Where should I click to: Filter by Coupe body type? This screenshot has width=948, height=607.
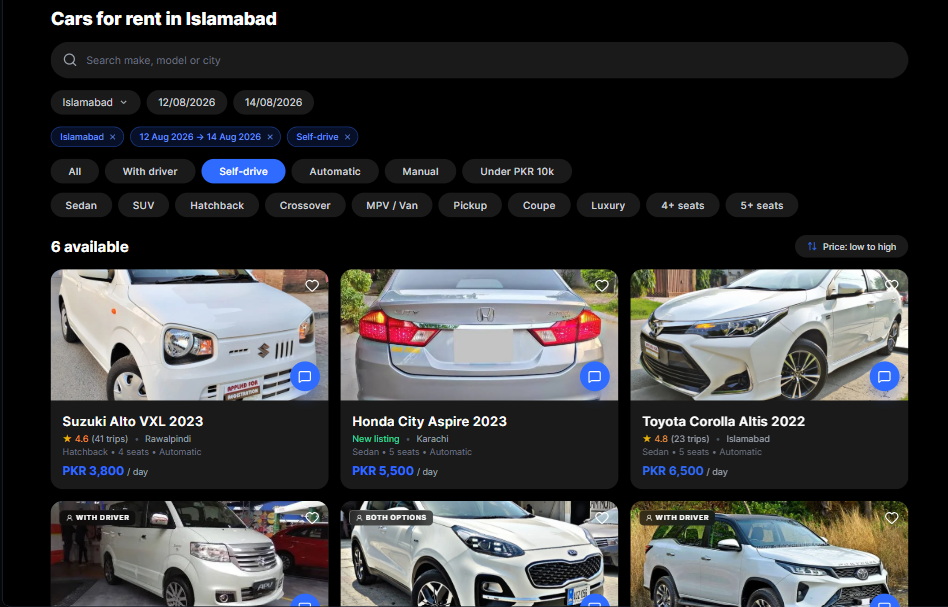pos(539,206)
